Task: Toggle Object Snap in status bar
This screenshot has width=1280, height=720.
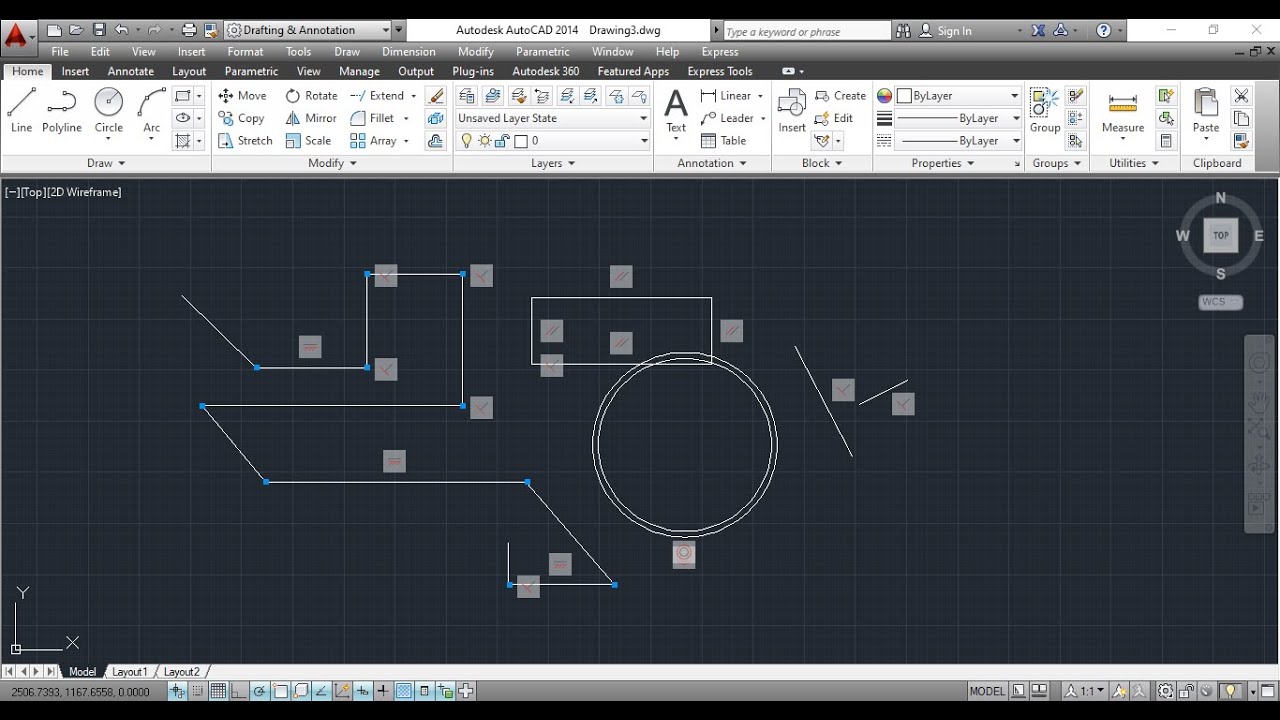Action: tap(280, 691)
